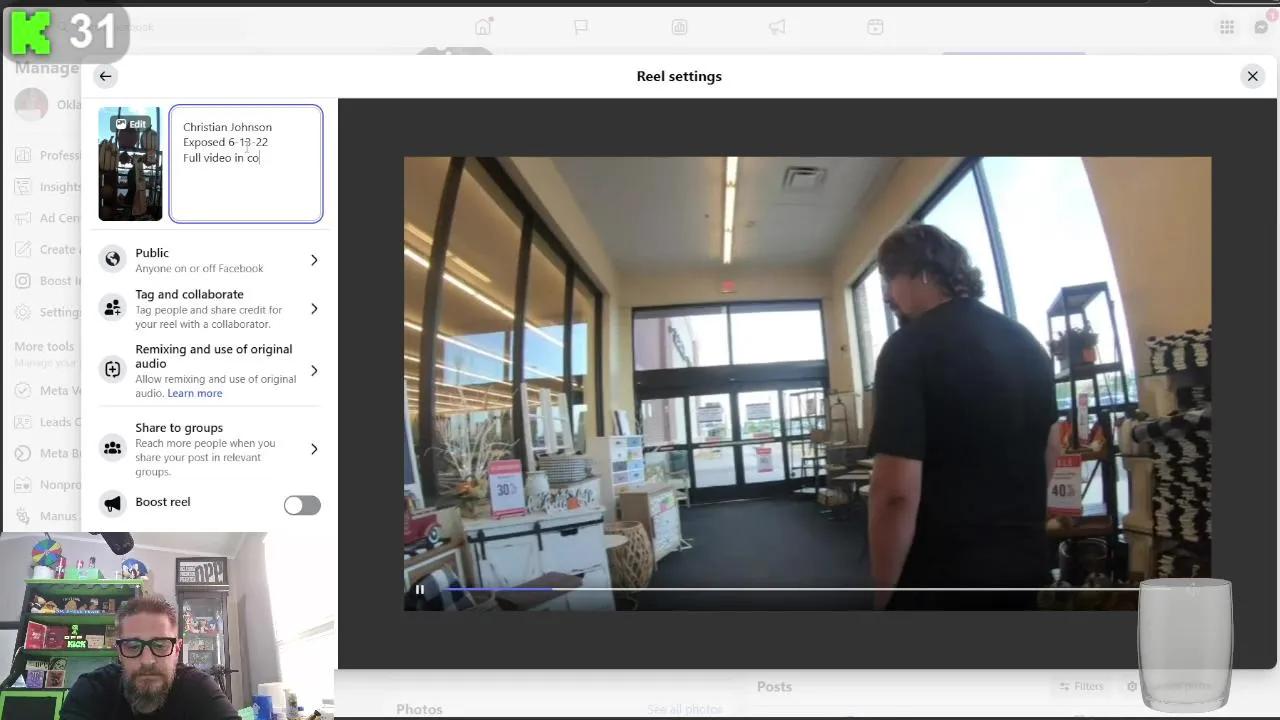Click the Reel settings title text
Image resolution: width=1280 pixels, height=720 pixels.
coord(679,76)
